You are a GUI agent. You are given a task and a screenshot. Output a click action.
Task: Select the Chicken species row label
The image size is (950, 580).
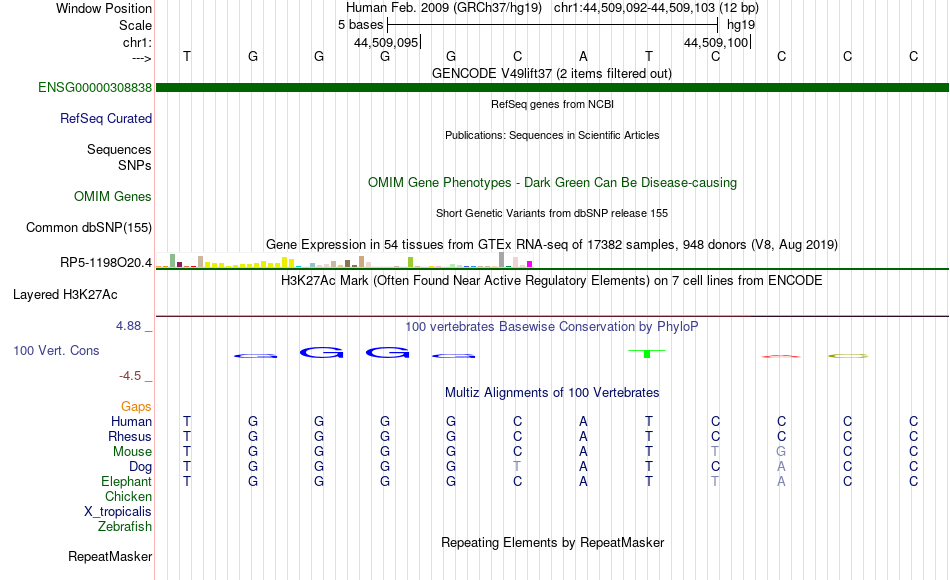(128, 496)
